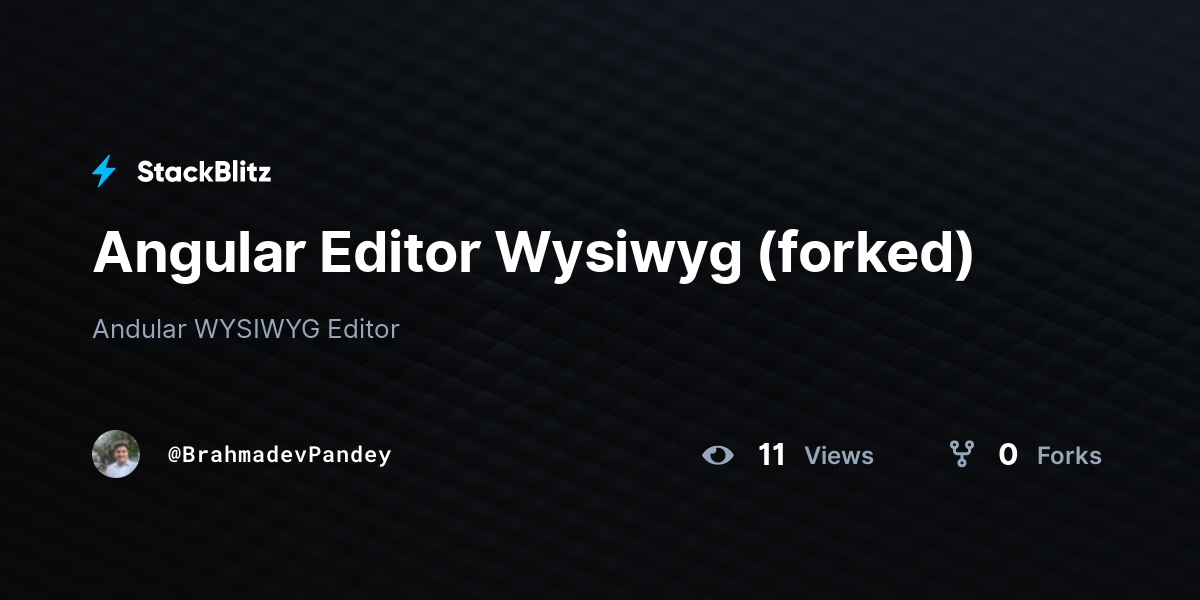Viewport: 1200px width, 600px height.
Task: Click "WYSIWYG" in the gray subtitle
Action: tap(258, 329)
